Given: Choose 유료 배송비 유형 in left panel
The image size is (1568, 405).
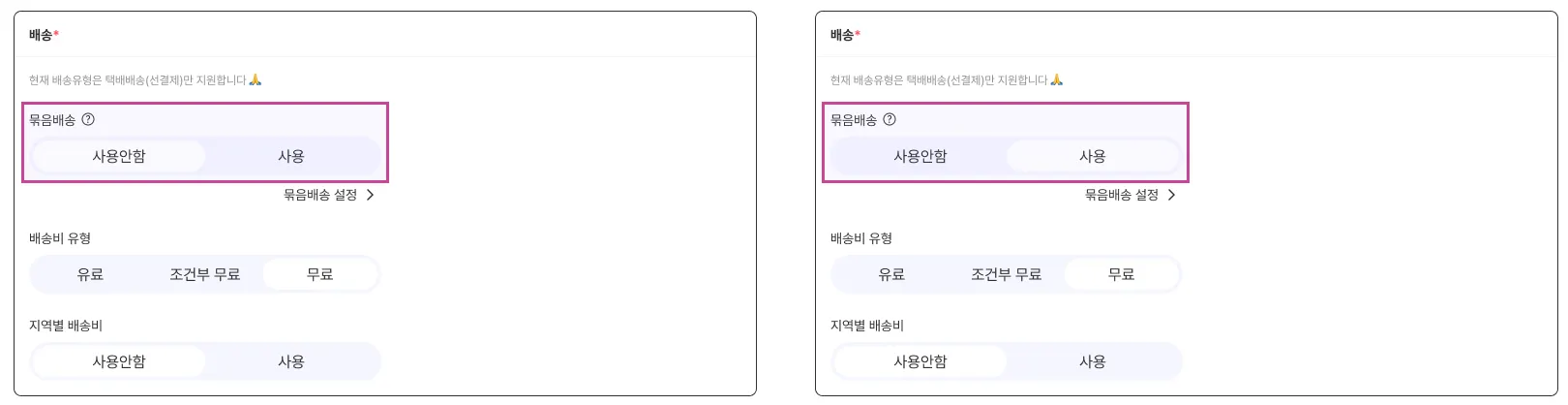Looking at the screenshot, I should click(90, 274).
